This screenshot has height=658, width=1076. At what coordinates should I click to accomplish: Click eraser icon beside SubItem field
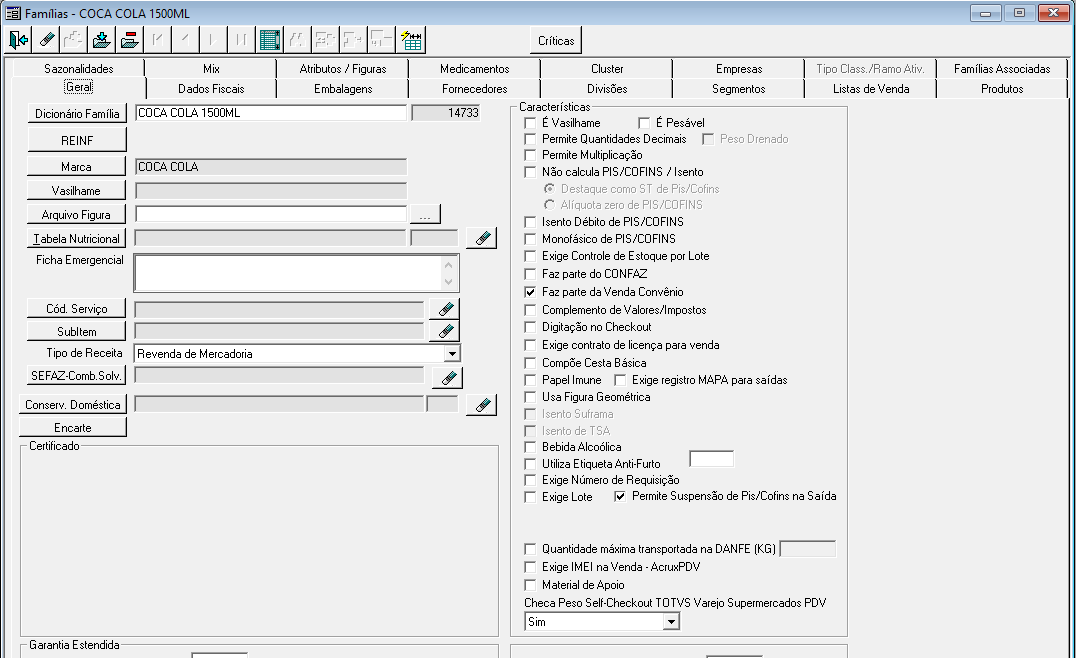[445, 331]
